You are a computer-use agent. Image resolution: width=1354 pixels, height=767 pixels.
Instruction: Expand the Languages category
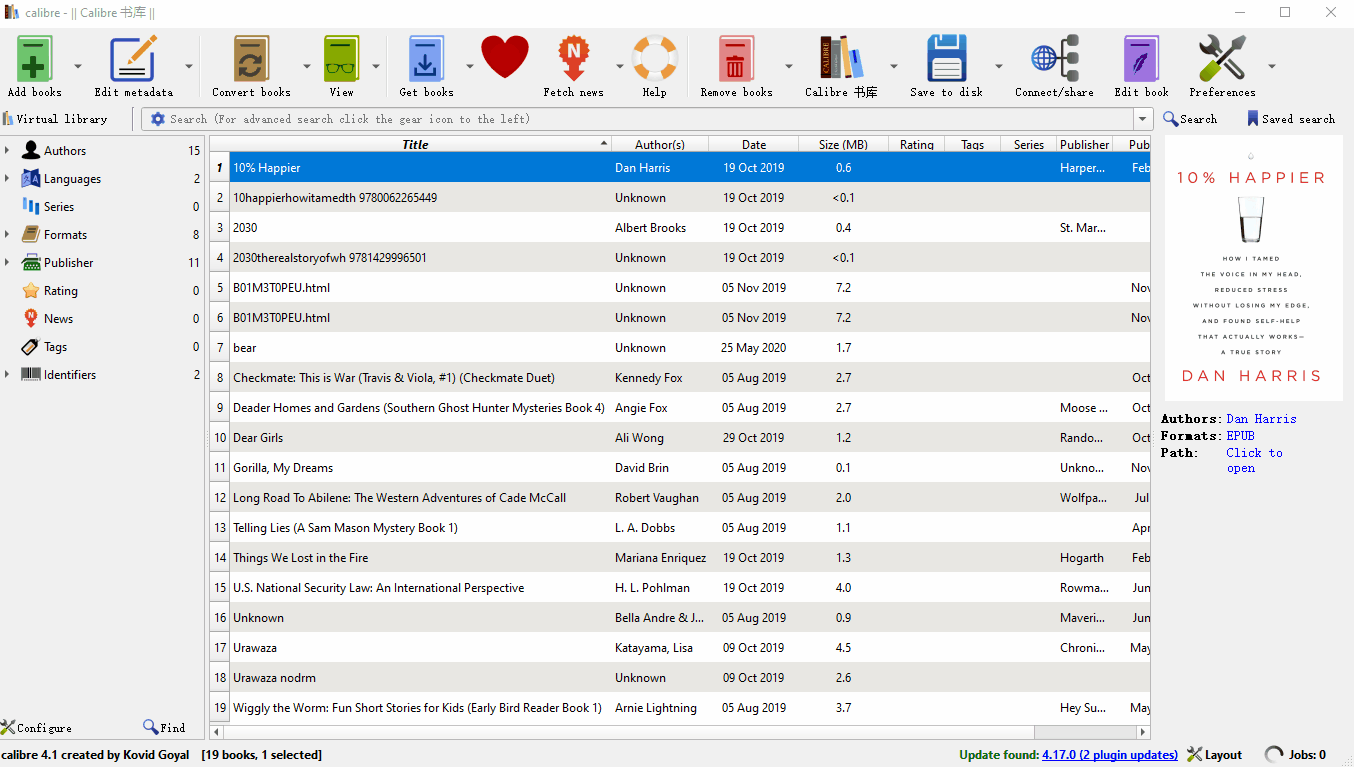7,179
